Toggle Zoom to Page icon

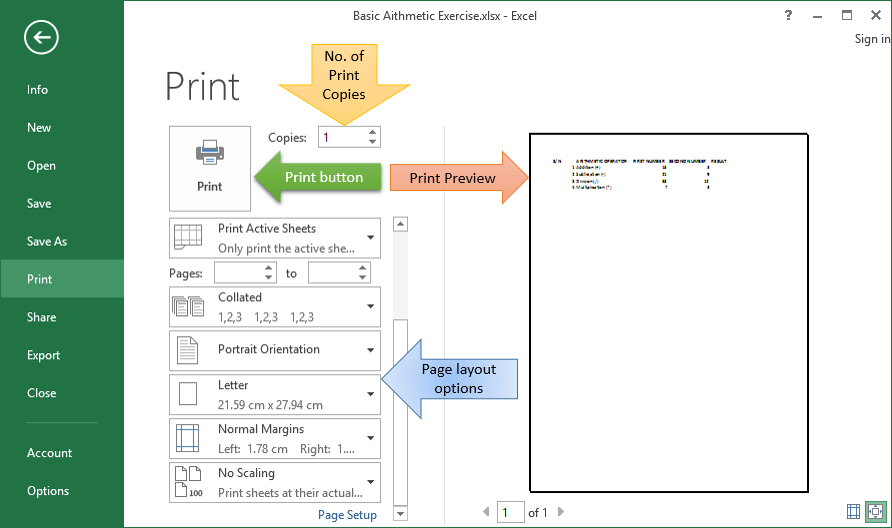(x=875, y=511)
